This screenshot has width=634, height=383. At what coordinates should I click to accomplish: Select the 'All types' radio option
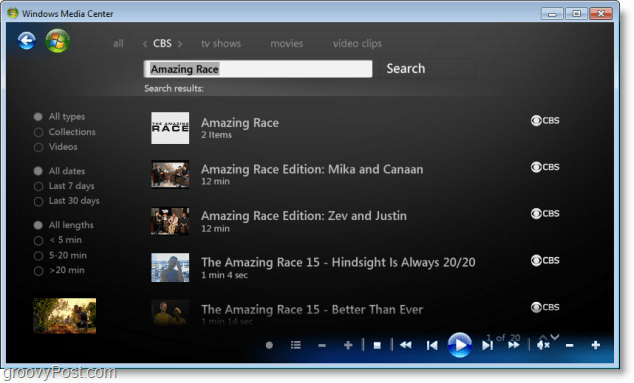60,117
